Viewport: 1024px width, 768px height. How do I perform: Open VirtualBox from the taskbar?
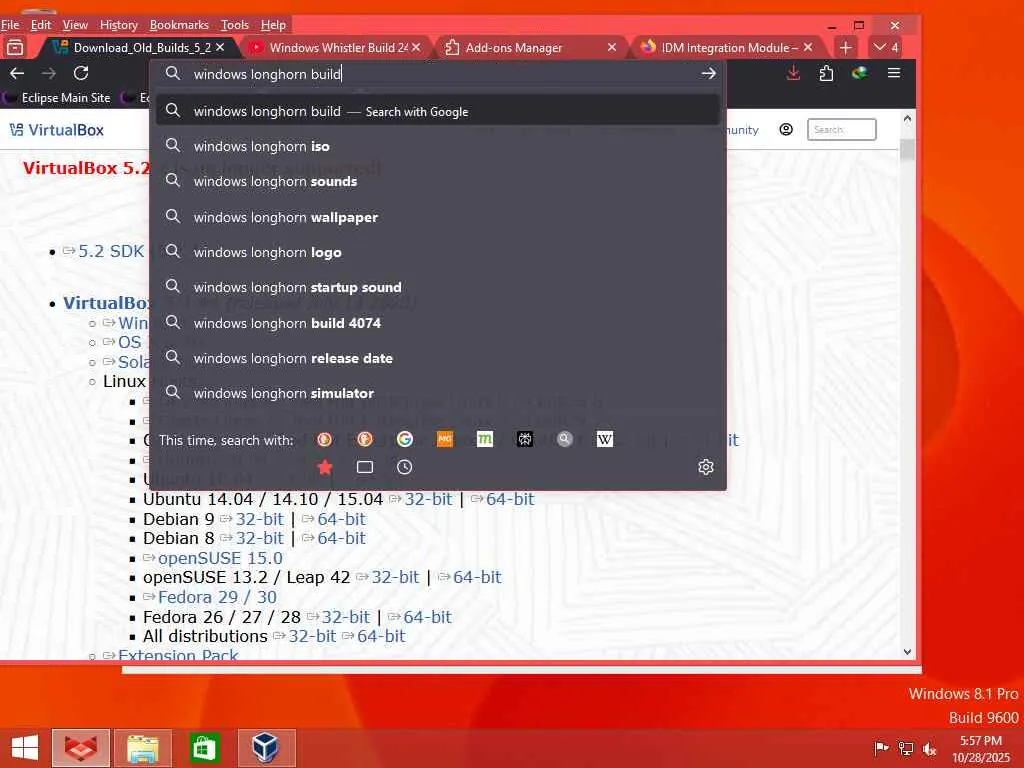(266, 748)
